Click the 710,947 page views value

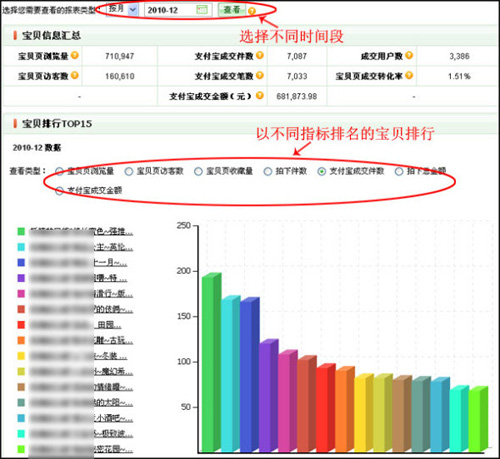click(120, 56)
